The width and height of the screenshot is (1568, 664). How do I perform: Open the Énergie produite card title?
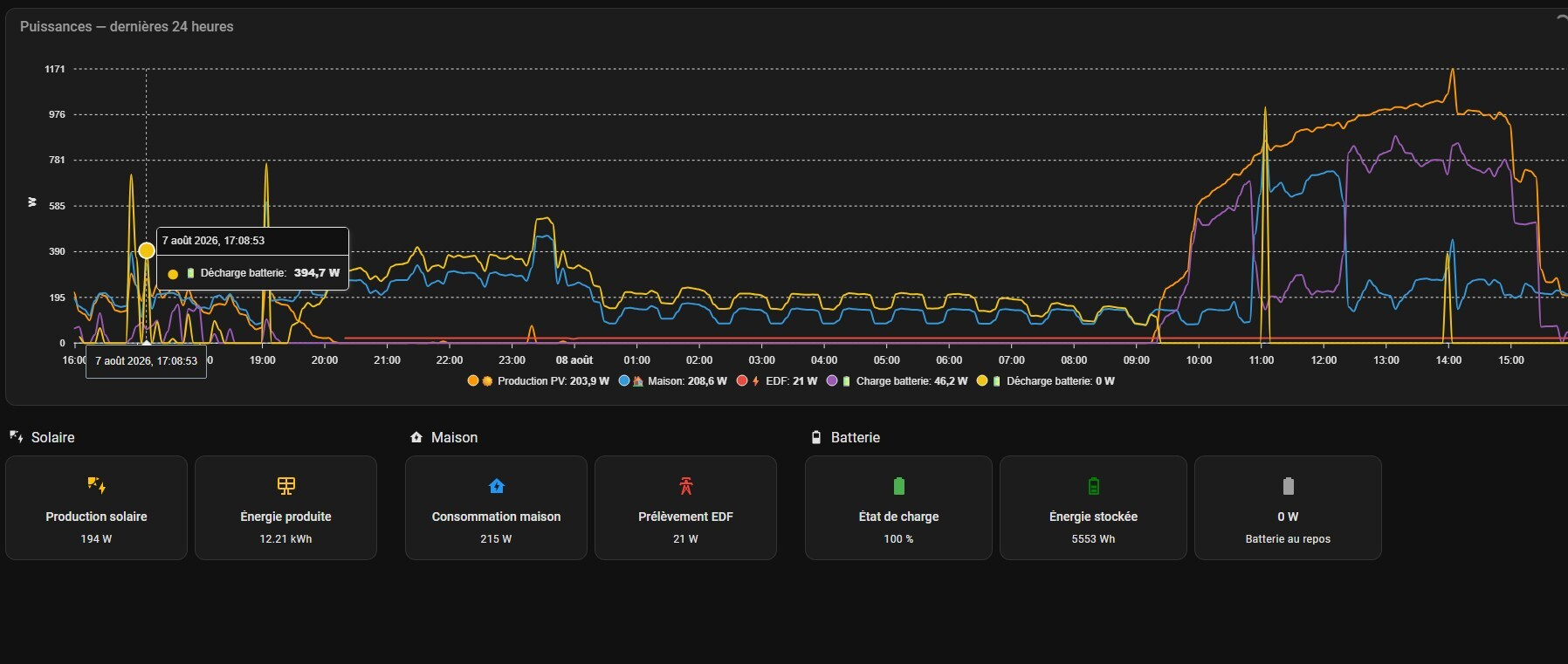click(285, 517)
